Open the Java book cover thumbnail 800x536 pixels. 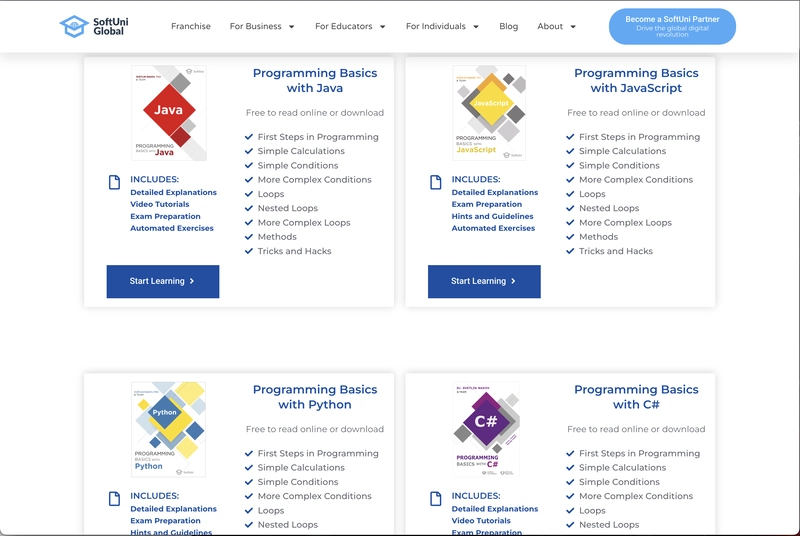tap(169, 113)
